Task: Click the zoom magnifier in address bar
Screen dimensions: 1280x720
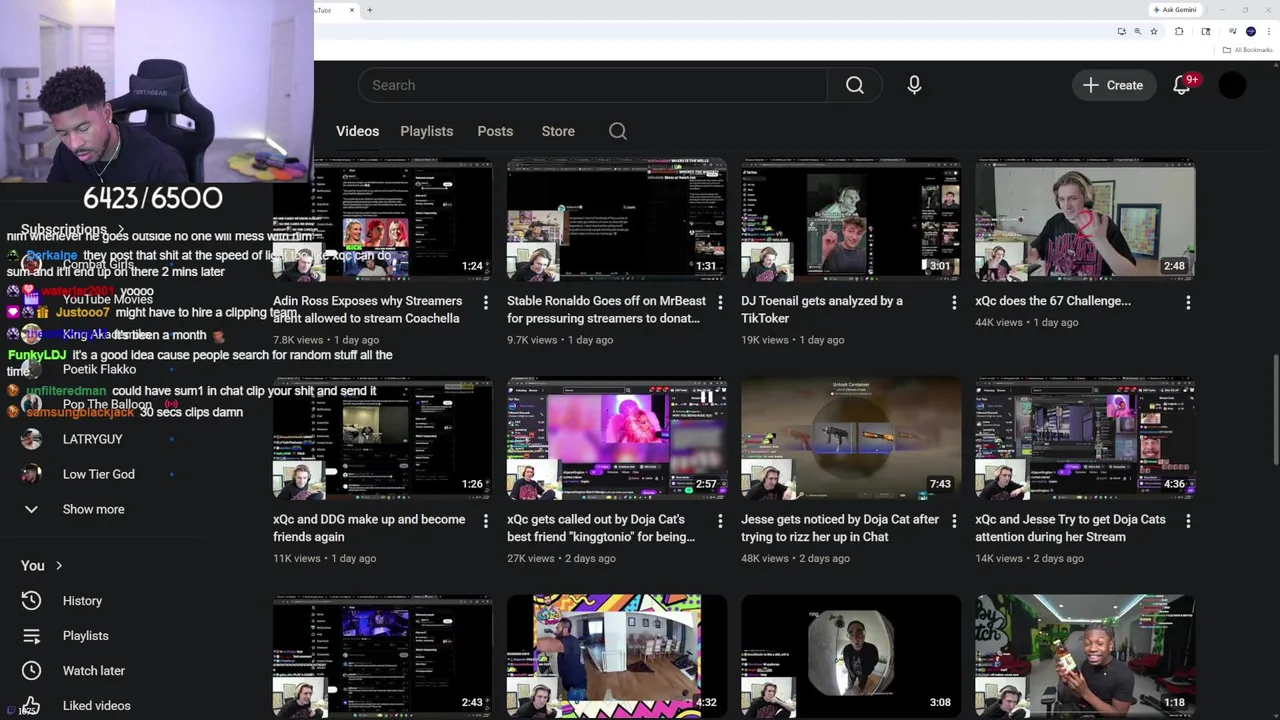Action: pyautogui.click(x=1137, y=31)
